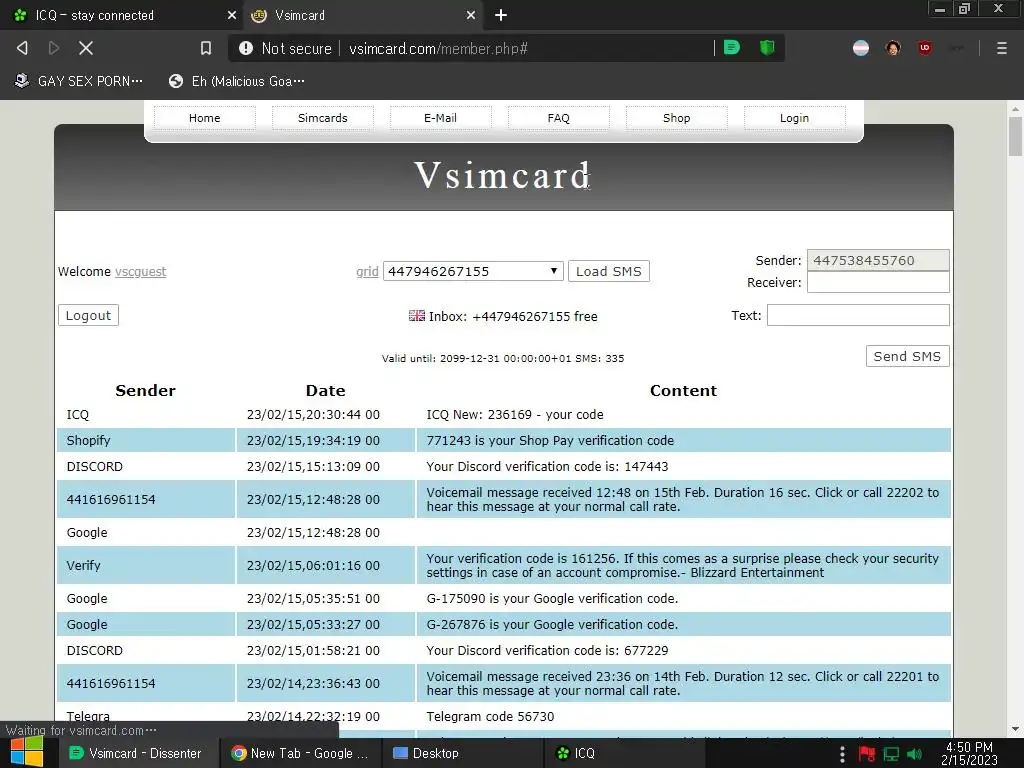The width and height of the screenshot is (1024, 768).
Task: Click the vscguest username link
Action: tap(140, 272)
